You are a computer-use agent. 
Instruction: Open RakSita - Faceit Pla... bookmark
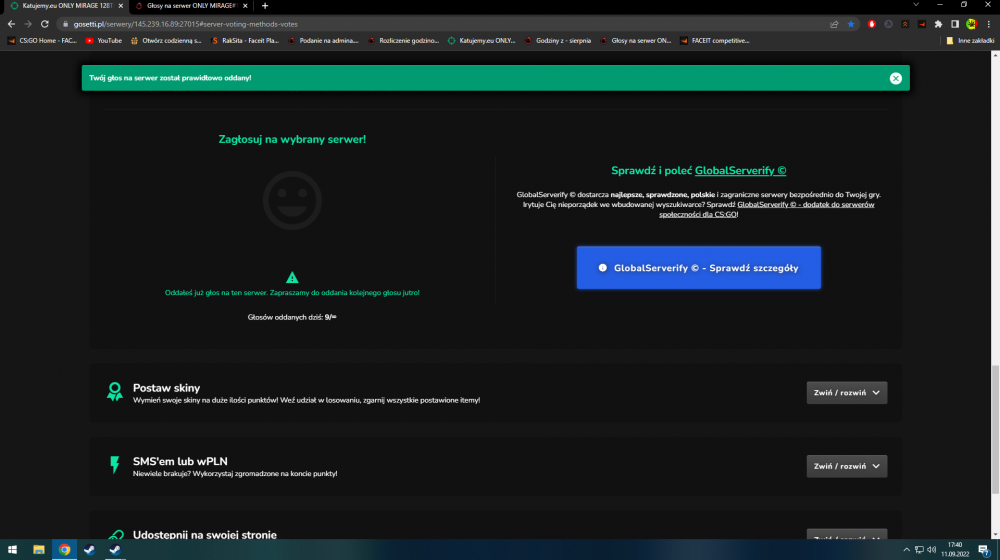pyautogui.click(x=245, y=41)
